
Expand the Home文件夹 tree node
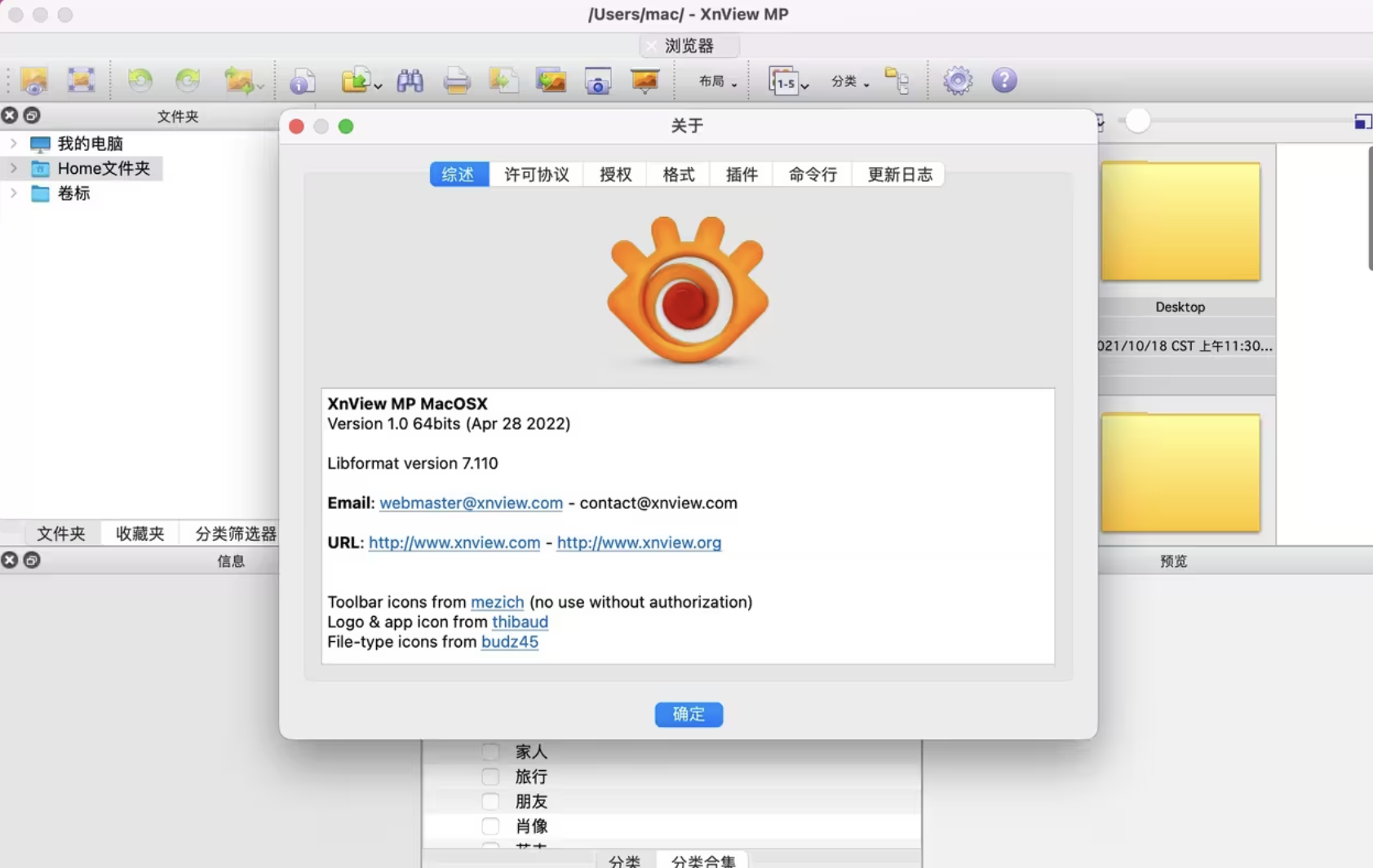[13, 168]
